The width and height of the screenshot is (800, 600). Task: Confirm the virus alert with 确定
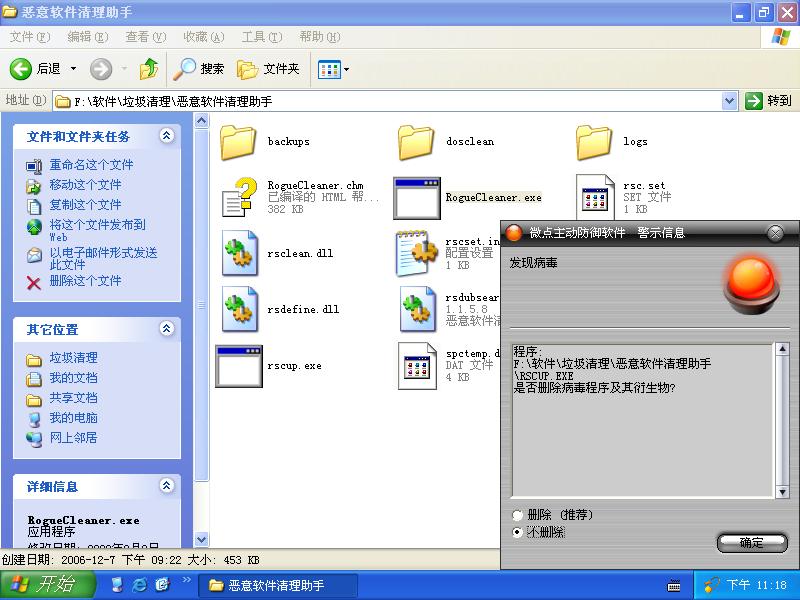pyautogui.click(x=752, y=543)
